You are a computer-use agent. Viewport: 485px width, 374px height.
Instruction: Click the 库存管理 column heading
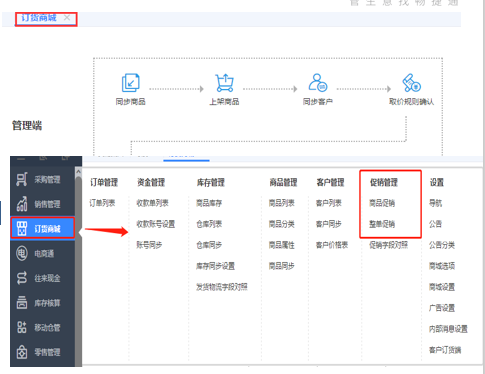[211, 182]
